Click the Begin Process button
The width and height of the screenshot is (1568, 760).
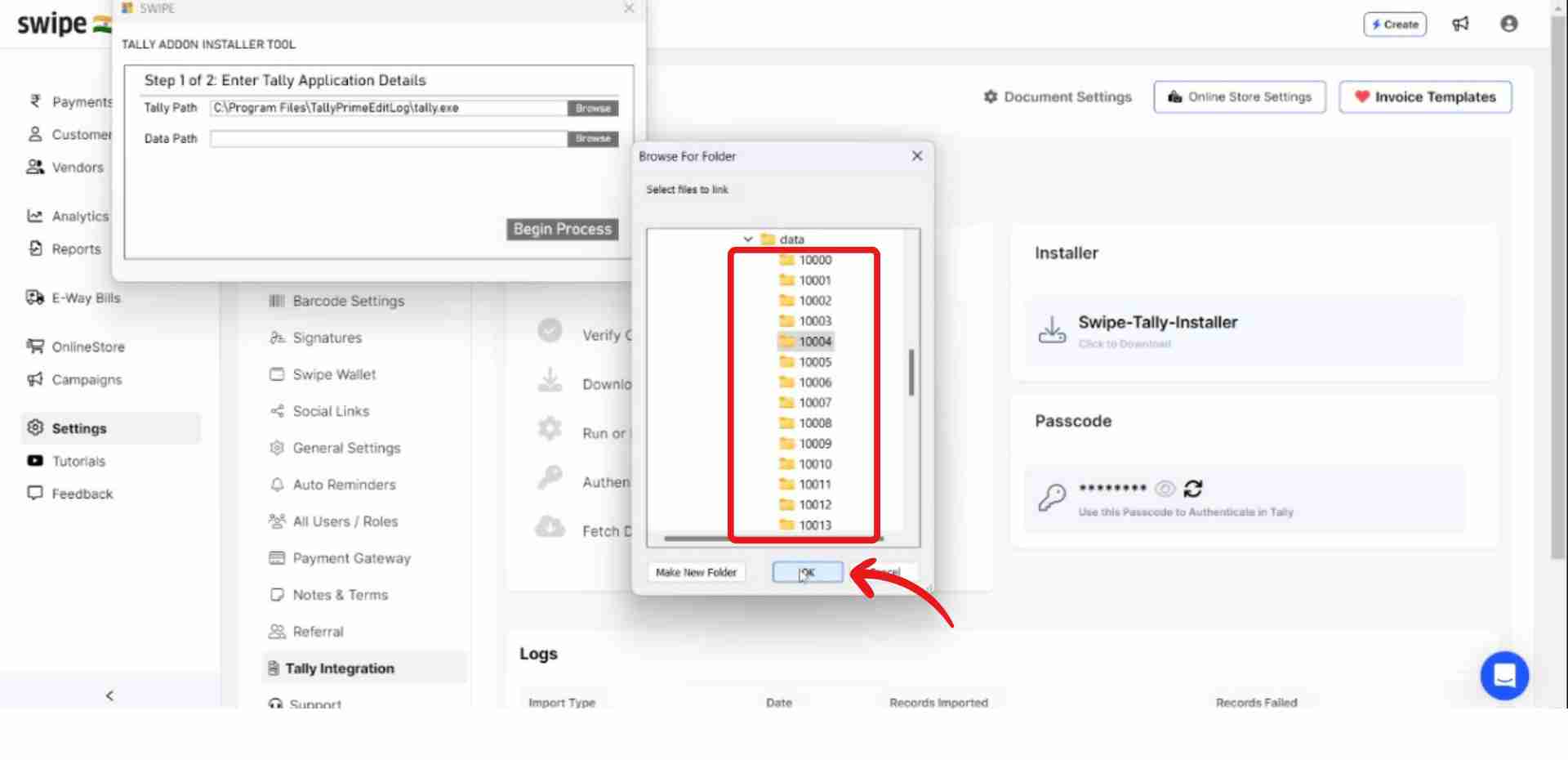coord(562,229)
